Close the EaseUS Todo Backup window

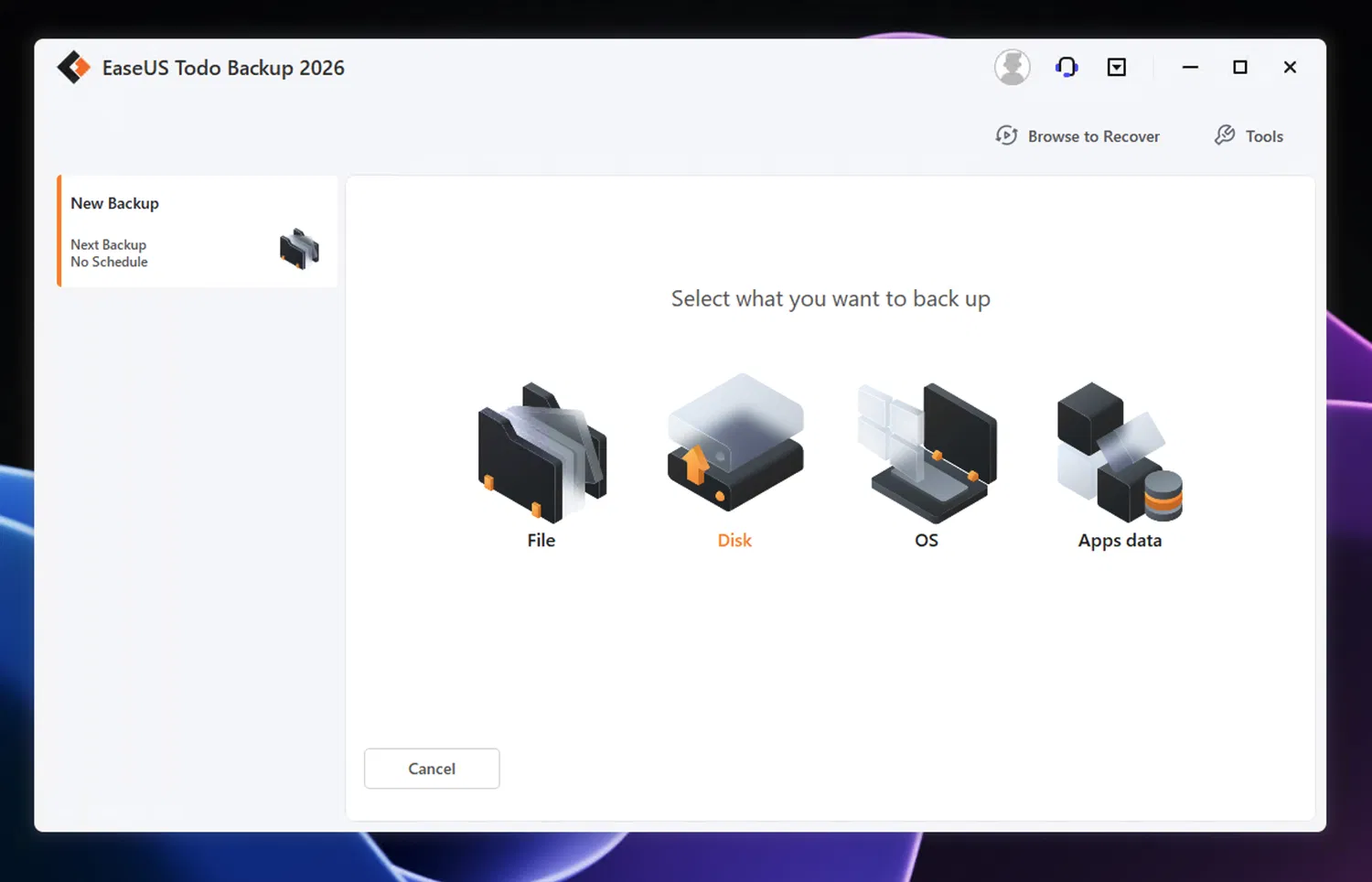(1290, 67)
